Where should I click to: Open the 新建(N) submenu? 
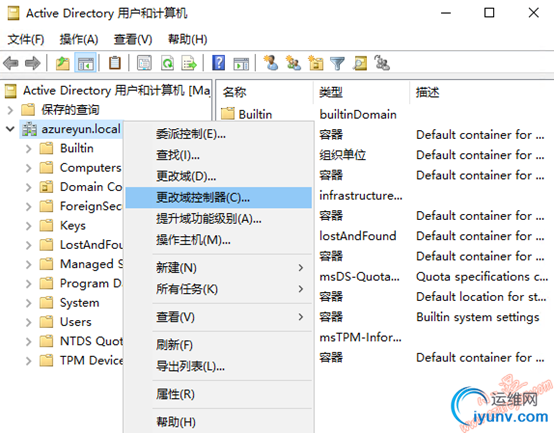(x=219, y=268)
